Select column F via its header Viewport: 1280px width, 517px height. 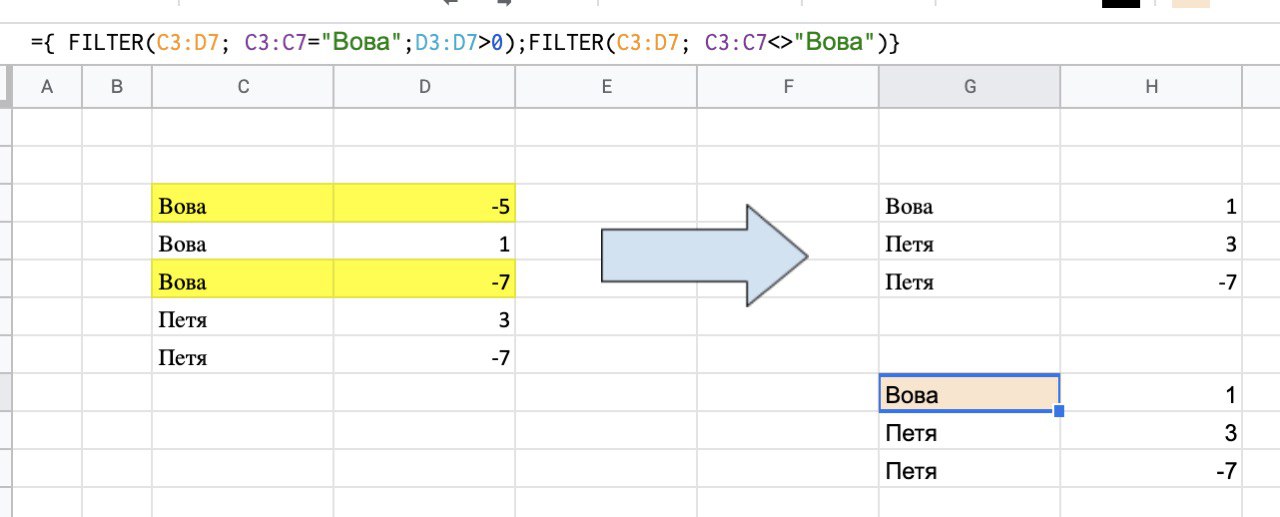(x=788, y=87)
